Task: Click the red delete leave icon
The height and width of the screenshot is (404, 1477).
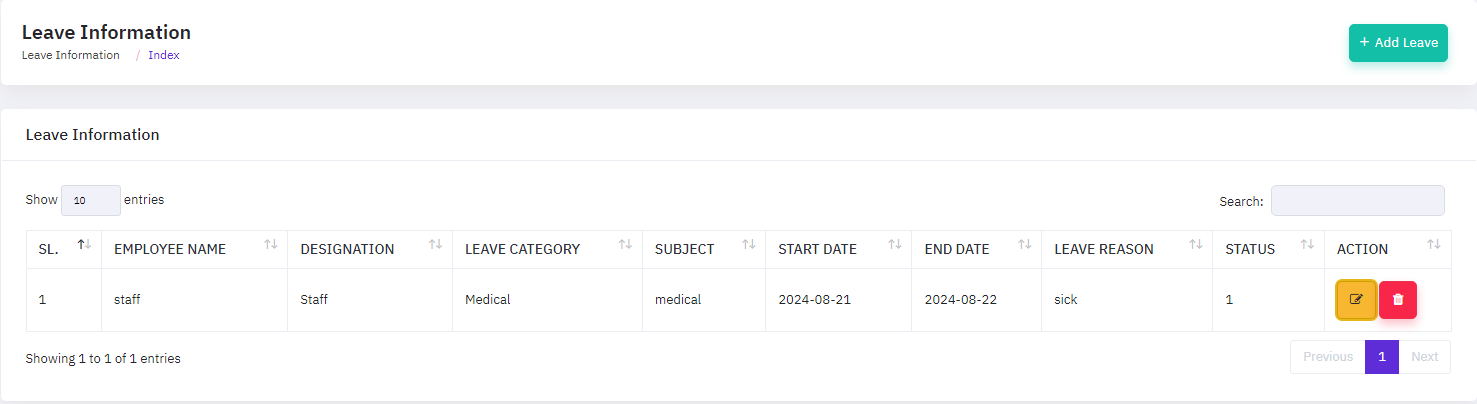Action: tap(1398, 299)
